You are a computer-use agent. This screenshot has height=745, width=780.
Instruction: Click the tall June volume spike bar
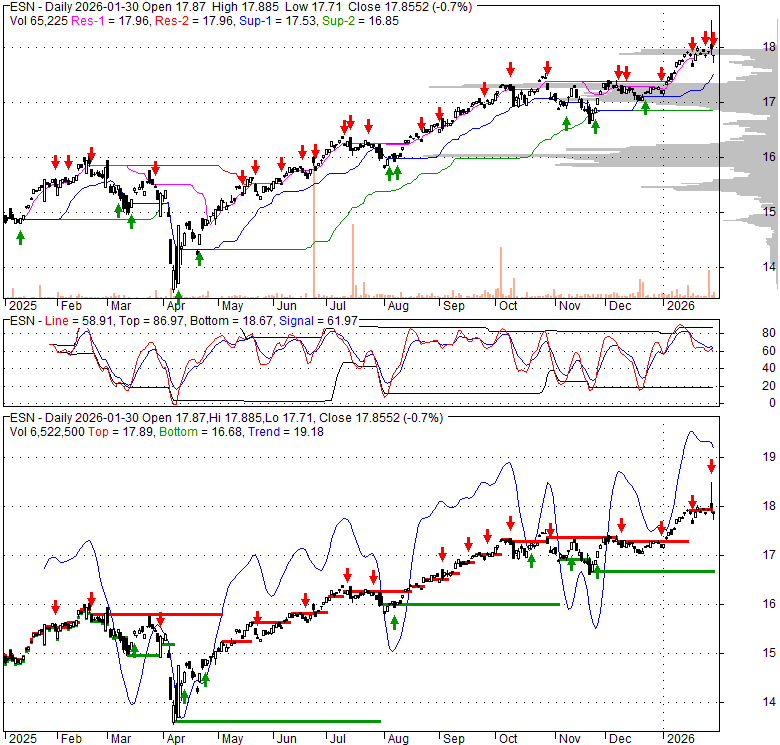click(314, 240)
